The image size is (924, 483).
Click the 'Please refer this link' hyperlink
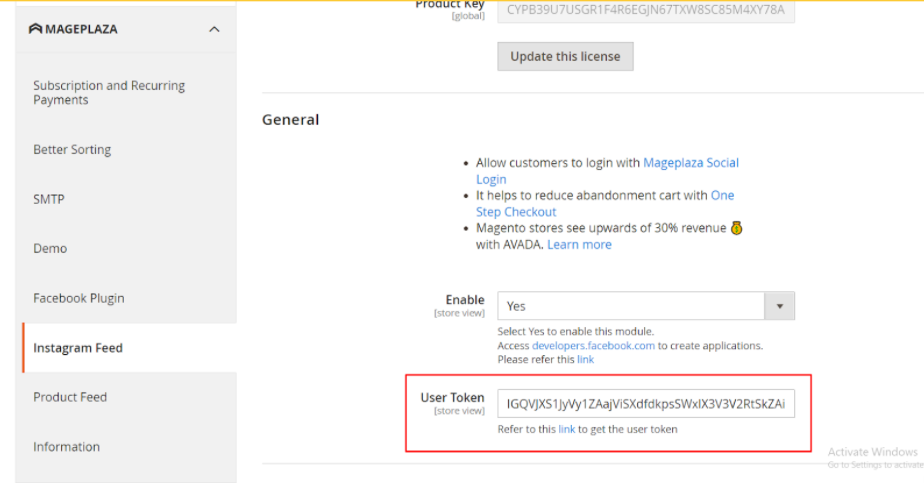585,359
